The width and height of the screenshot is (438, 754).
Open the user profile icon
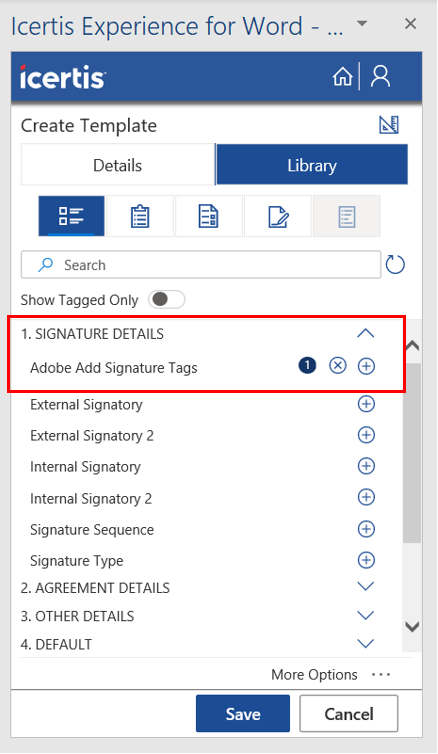click(380, 77)
